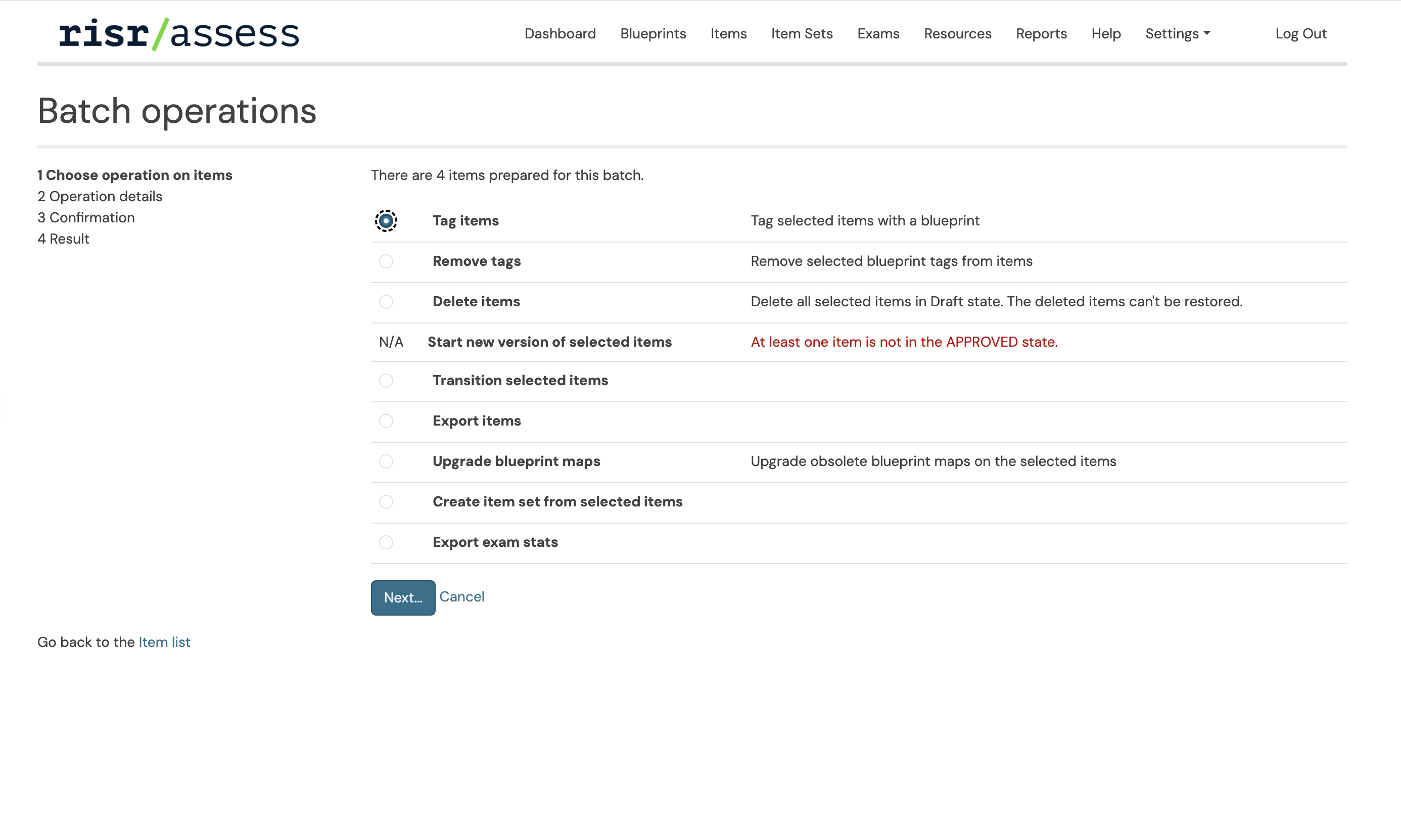Screen dimensions: 1401x840
Task: Click Log Out
Action: tap(1300, 34)
